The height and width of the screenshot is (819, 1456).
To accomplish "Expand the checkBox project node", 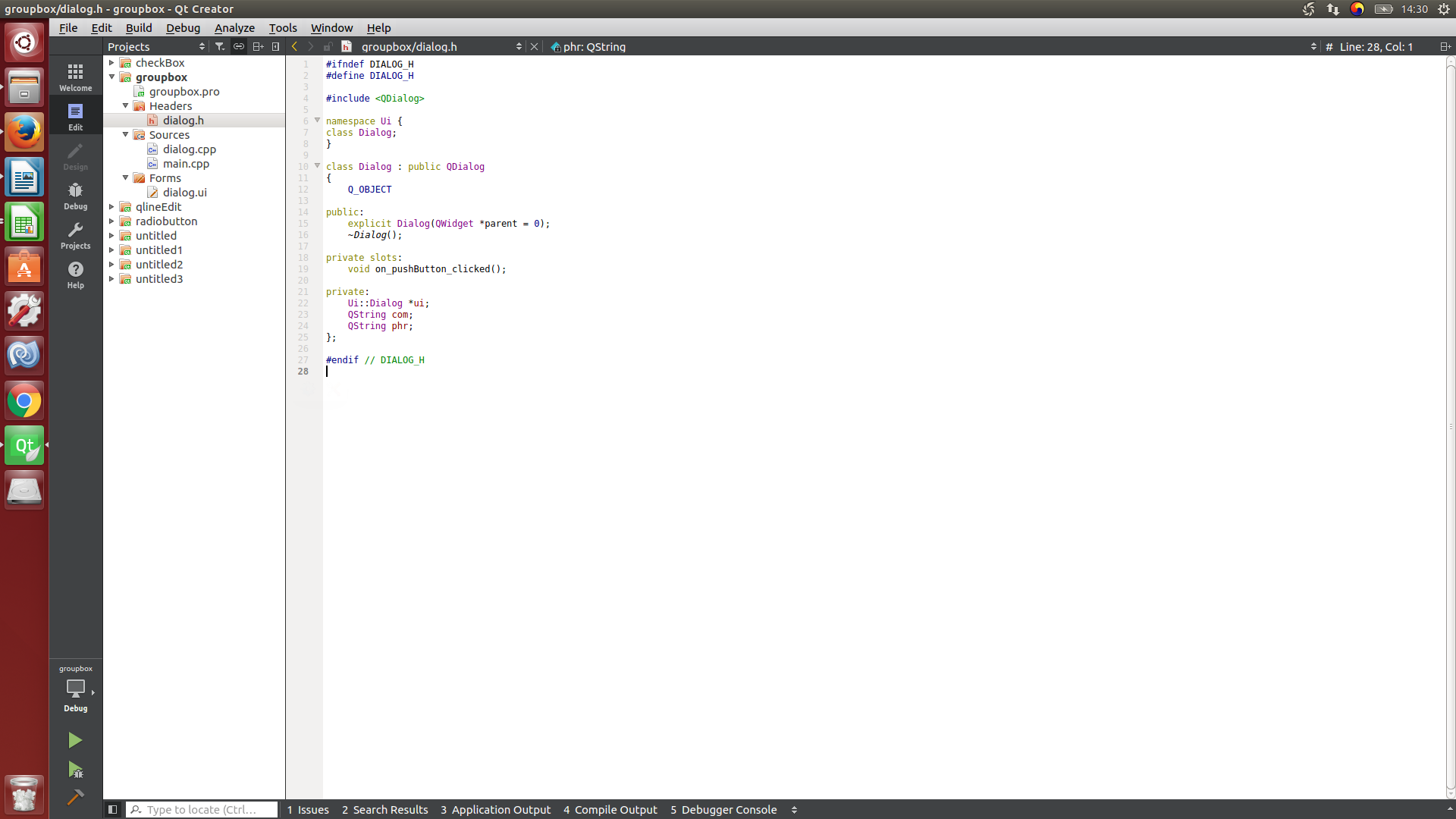I will [111, 63].
